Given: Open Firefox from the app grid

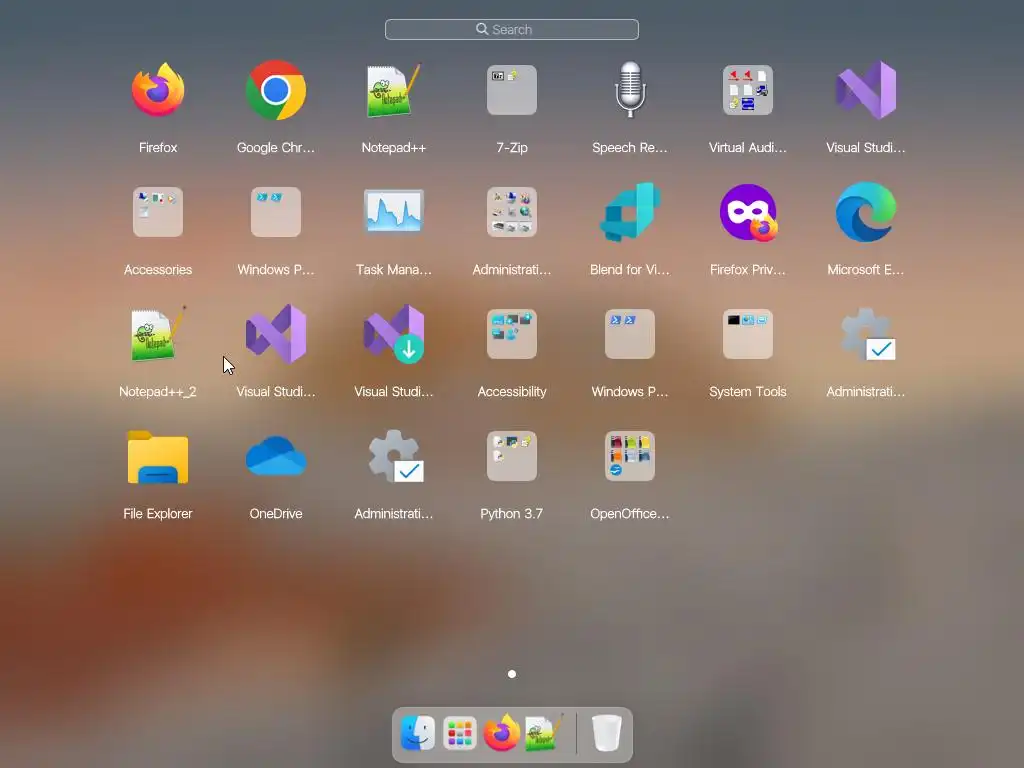Looking at the screenshot, I should (157, 90).
